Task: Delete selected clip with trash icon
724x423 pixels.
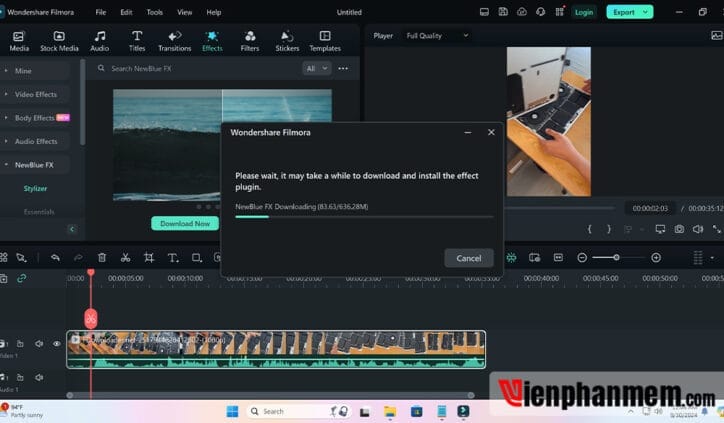Action: click(x=102, y=258)
